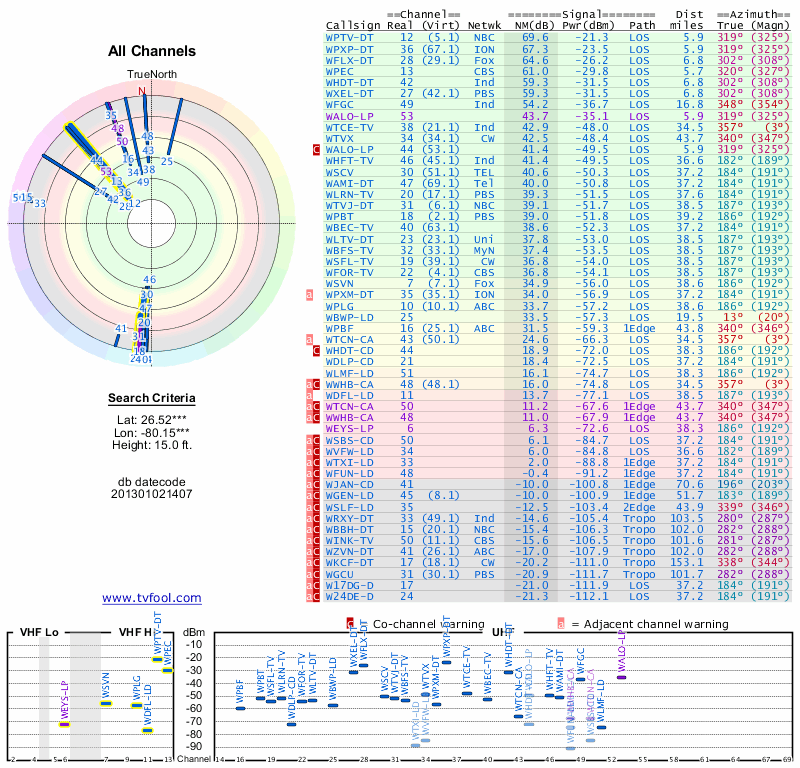Select the W17DG-D callsign
The image size is (800, 768).
[349, 585]
